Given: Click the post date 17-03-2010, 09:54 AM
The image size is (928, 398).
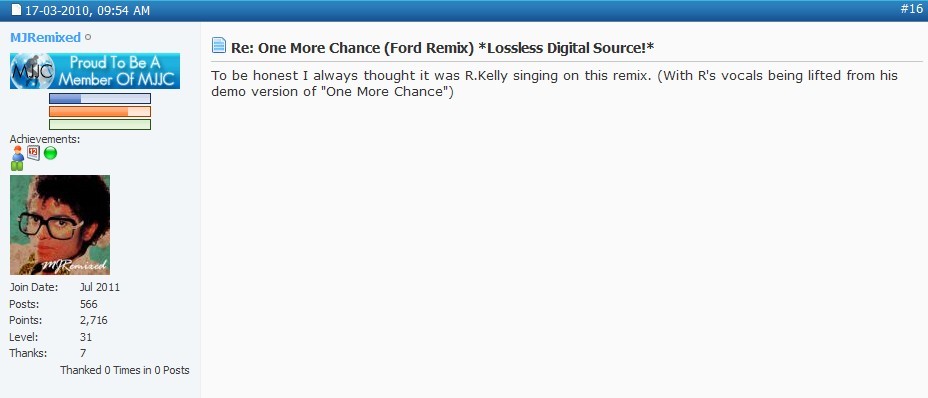Looking at the screenshot, I should click(x=87, y=11).
